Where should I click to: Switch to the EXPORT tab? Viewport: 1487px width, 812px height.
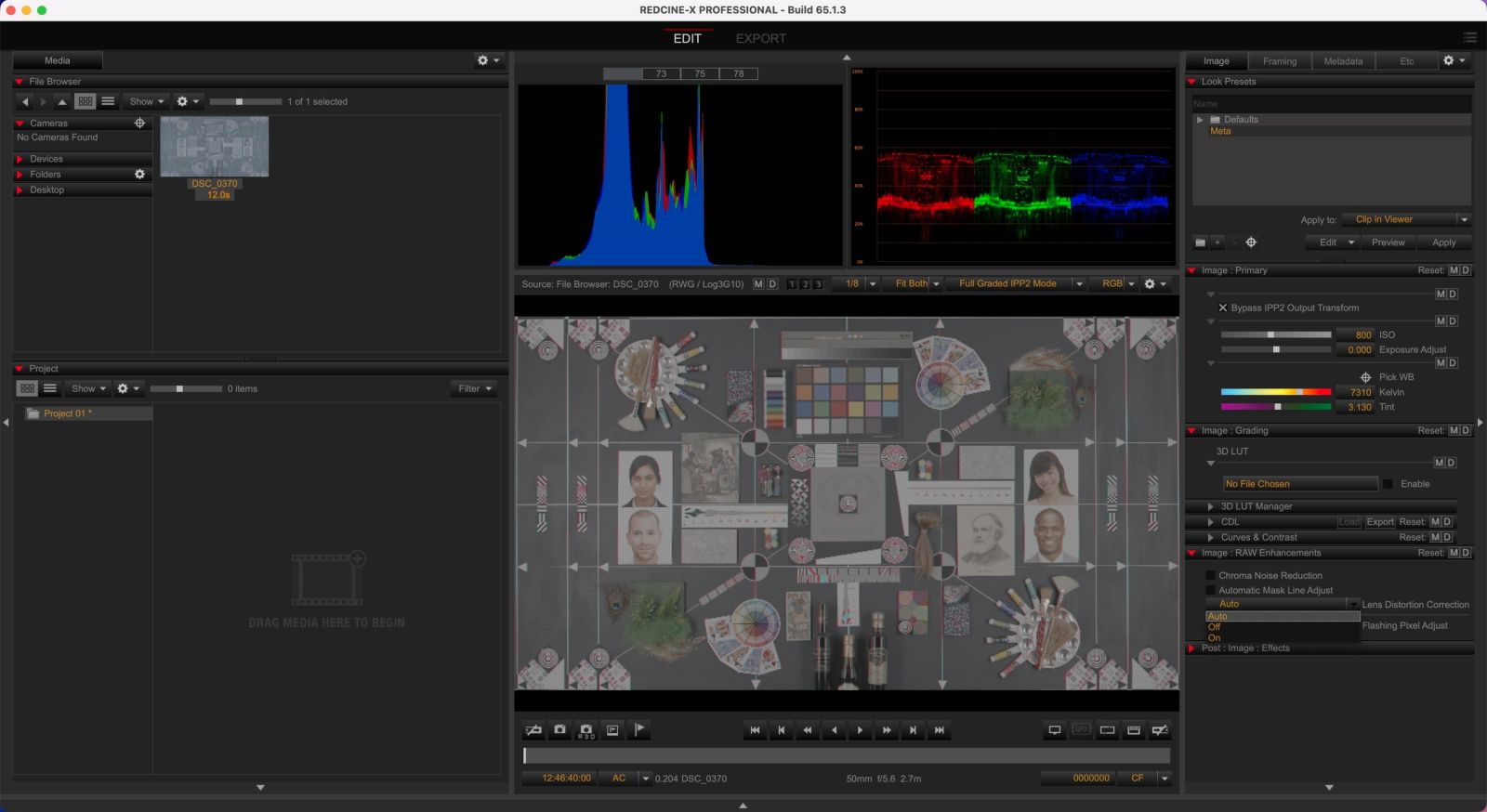[760, 38]
